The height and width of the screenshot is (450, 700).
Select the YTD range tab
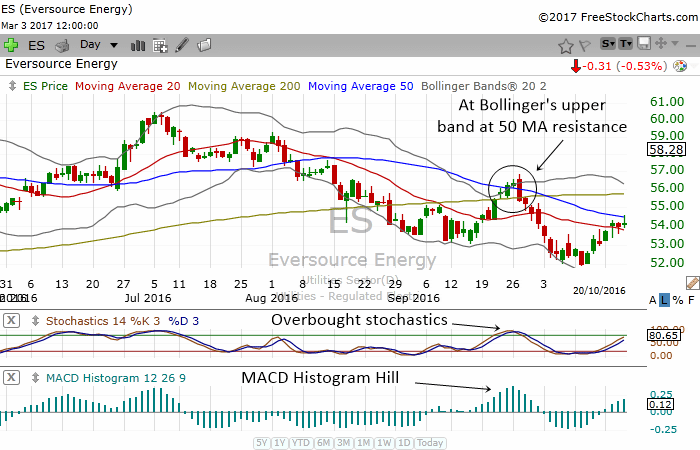pyautogui.click(x=301, y=443)
